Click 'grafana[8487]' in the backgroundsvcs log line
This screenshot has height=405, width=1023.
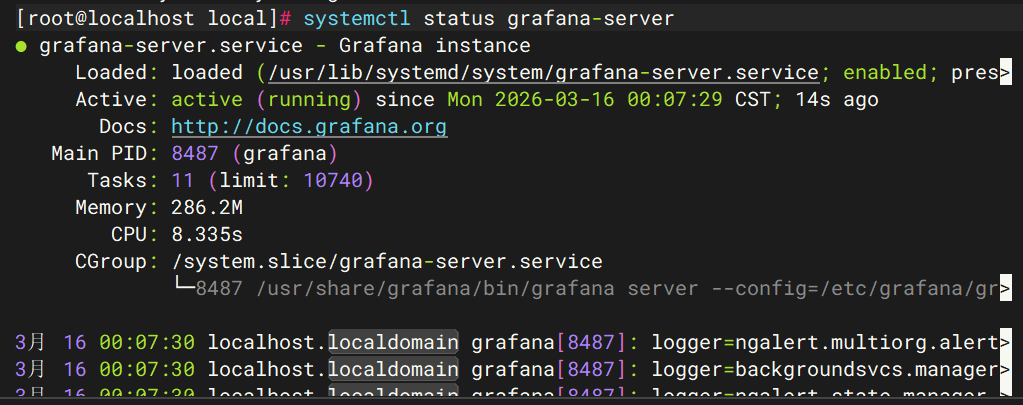(x=549, y=370)
